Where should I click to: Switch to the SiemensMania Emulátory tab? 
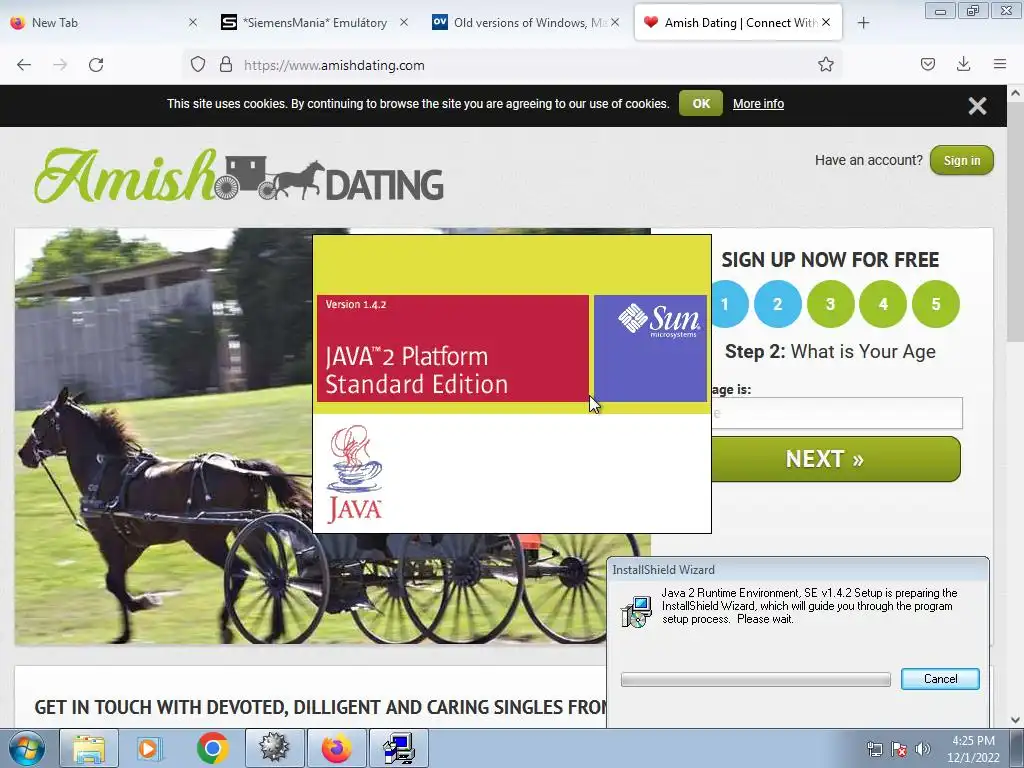click(315, 23)
